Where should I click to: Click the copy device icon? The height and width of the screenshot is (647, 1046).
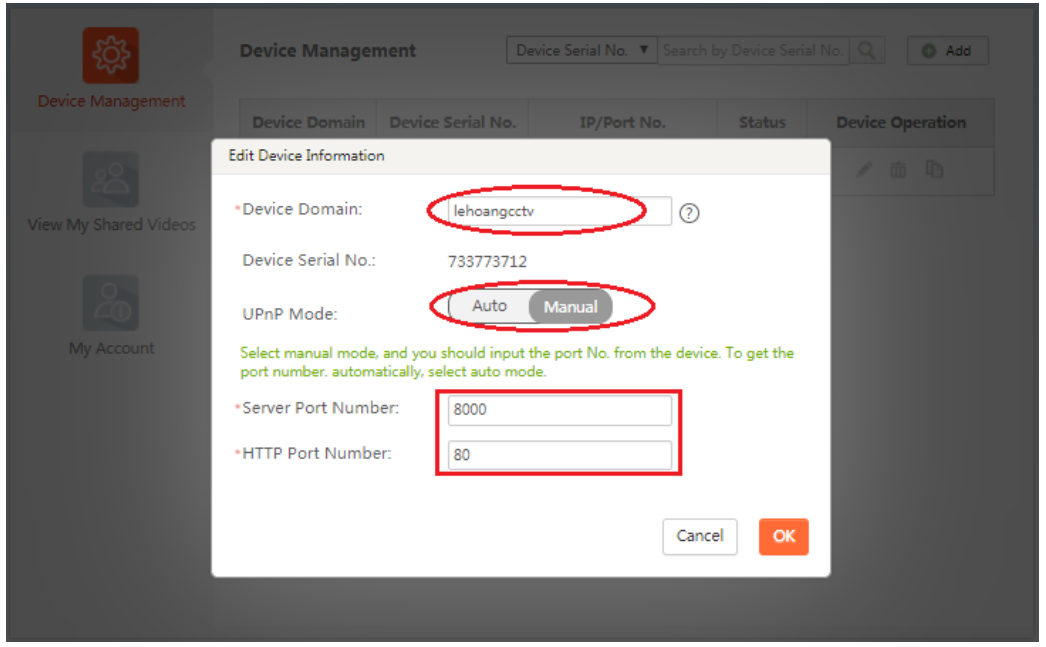point(934,170)
